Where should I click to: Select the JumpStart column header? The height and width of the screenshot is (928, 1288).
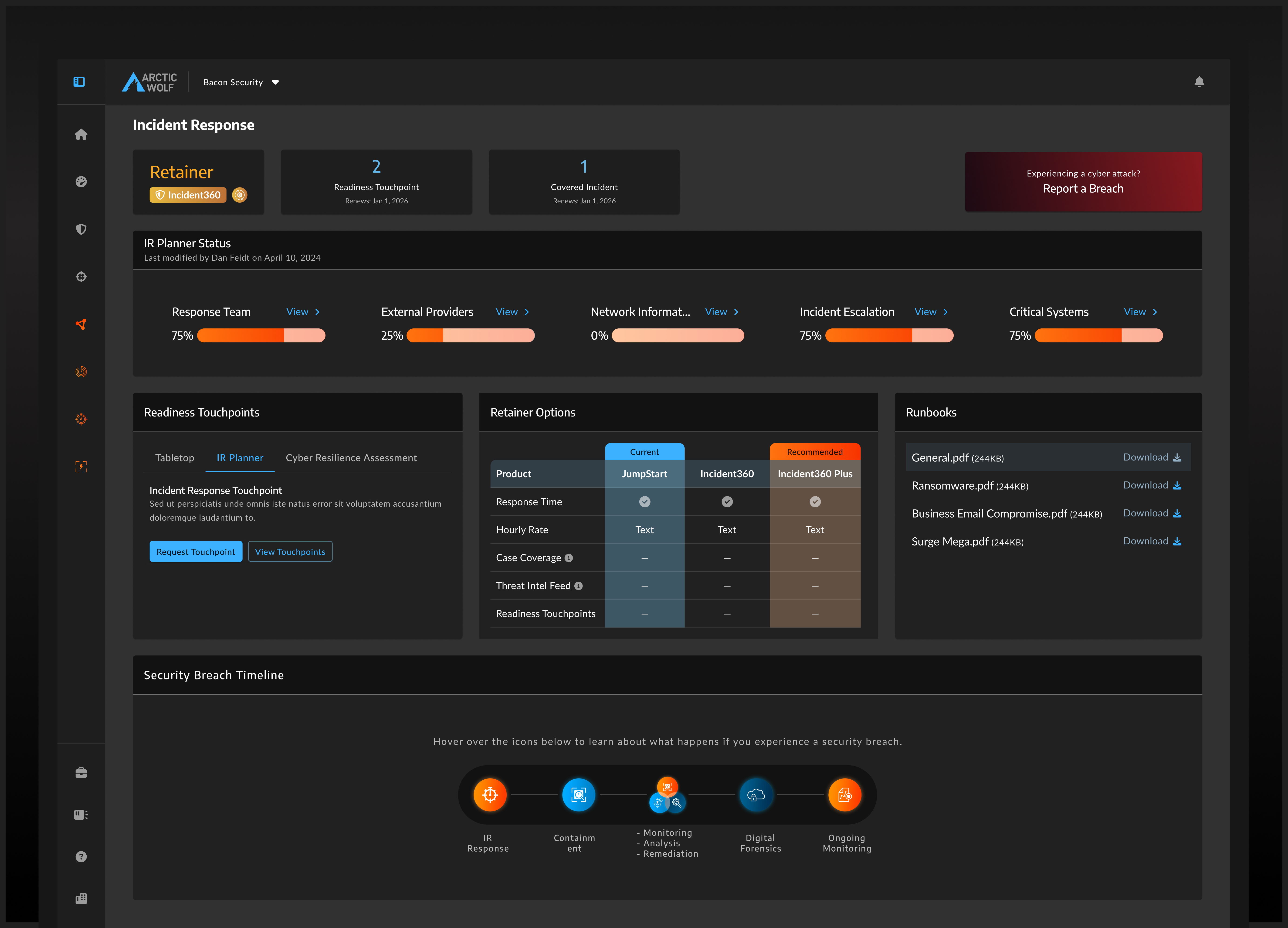644,474
